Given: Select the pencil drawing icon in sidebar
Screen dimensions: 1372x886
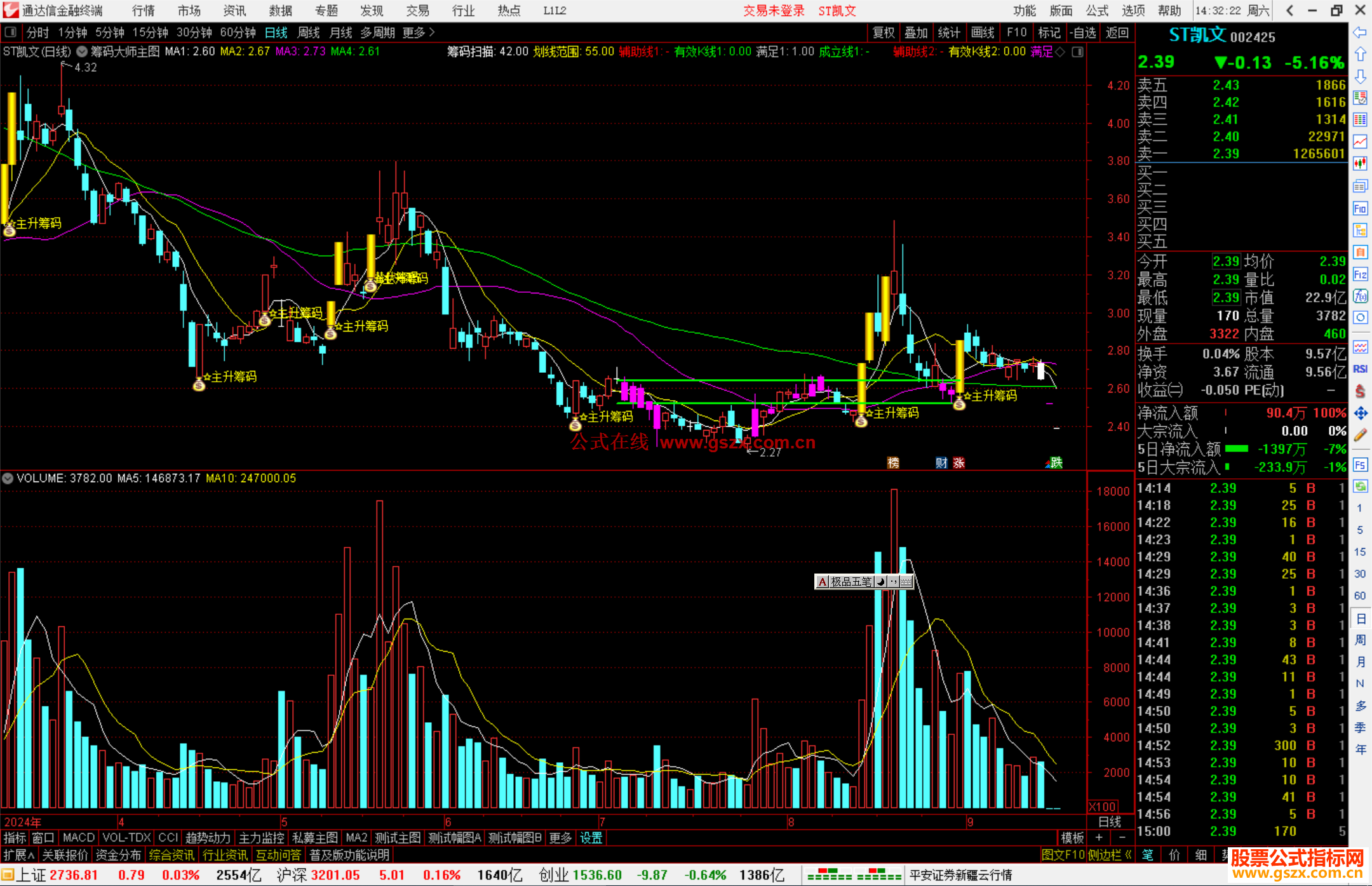Looking at the screenshot, I should [x=1360, y=435].
